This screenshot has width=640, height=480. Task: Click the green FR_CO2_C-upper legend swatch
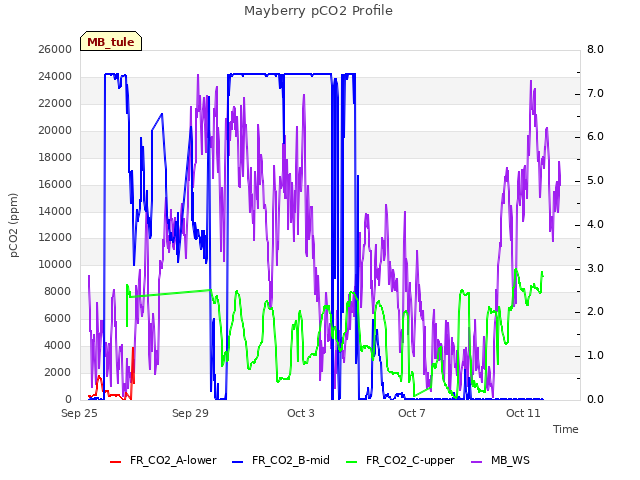click(351, 462)
